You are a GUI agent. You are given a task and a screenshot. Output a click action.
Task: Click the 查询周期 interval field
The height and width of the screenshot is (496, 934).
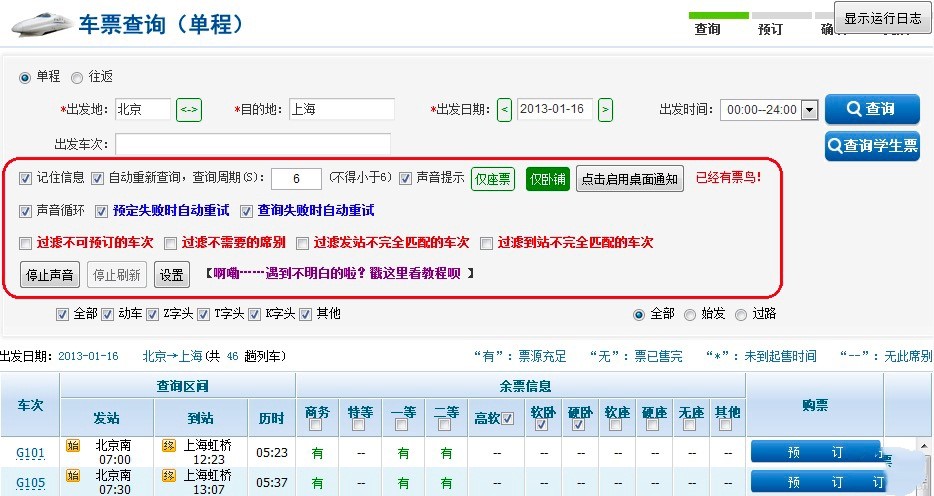[296, 179]
